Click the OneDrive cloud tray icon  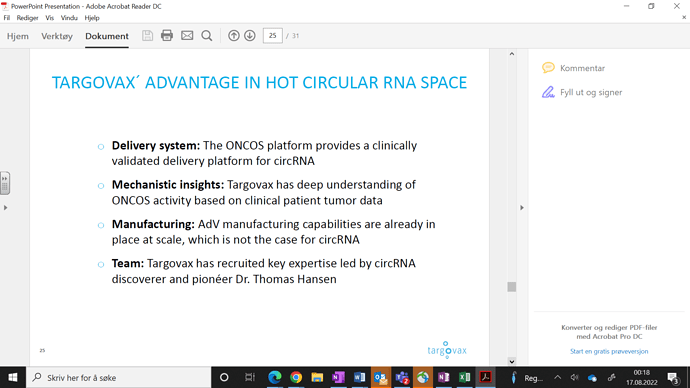592,378
